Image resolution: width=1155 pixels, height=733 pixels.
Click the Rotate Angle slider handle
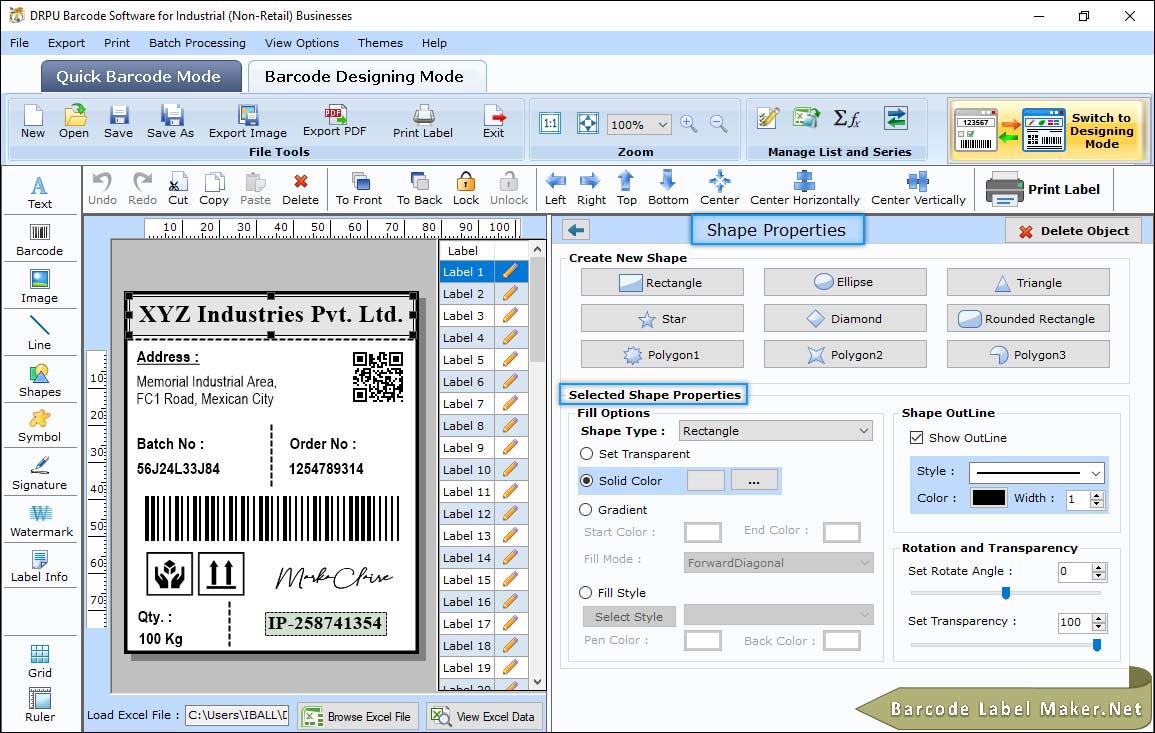click(1005, 592)
